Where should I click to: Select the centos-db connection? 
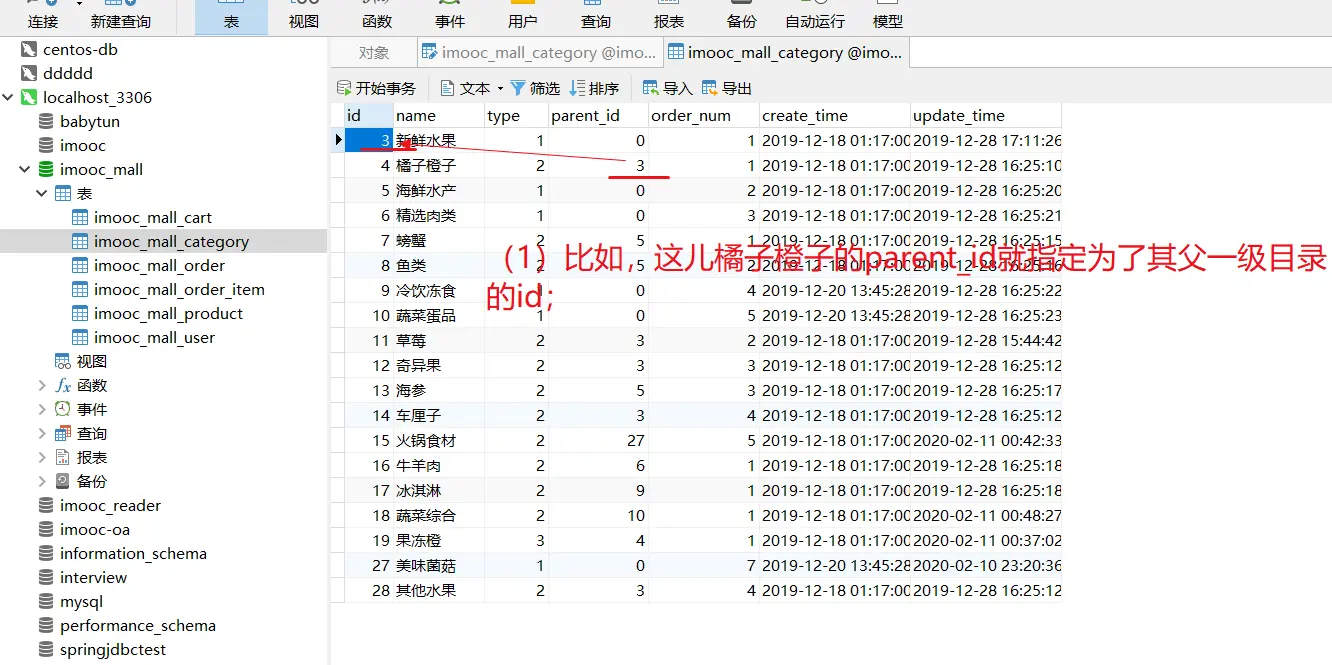click(x=81, y=49)
